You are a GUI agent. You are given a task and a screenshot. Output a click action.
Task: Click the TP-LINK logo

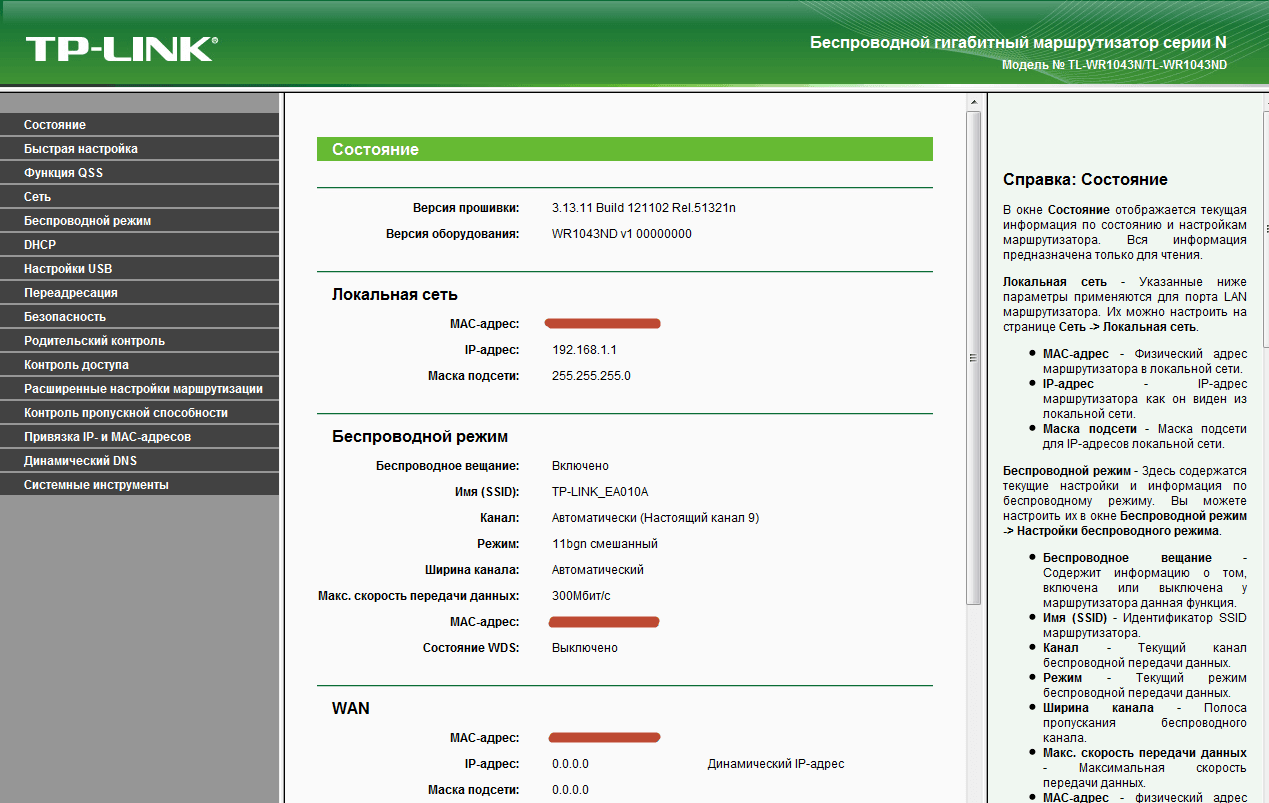pos(121,49)
